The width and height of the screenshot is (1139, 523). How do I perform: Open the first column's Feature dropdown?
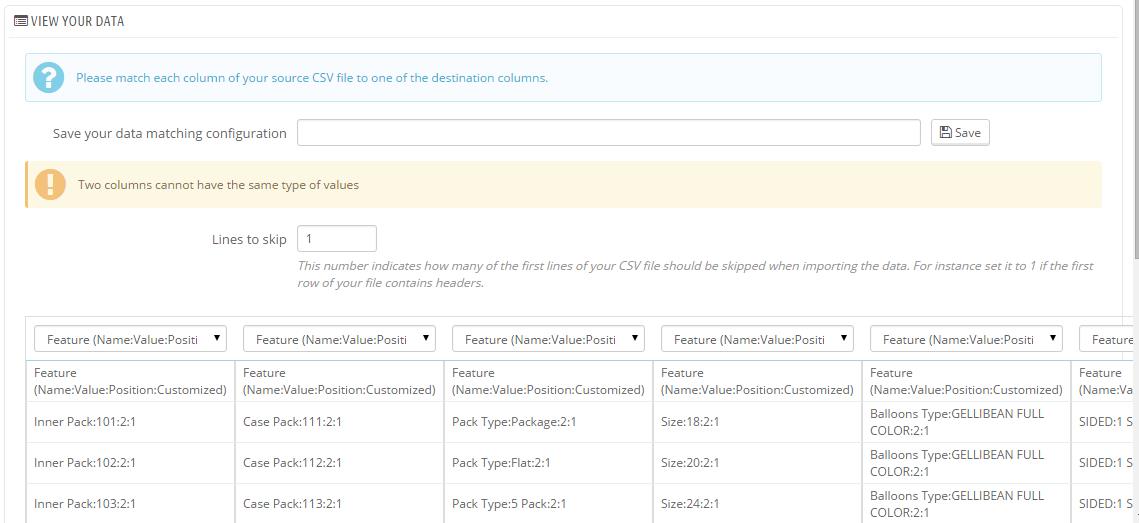pyautogui.click(x=131, y=339)
